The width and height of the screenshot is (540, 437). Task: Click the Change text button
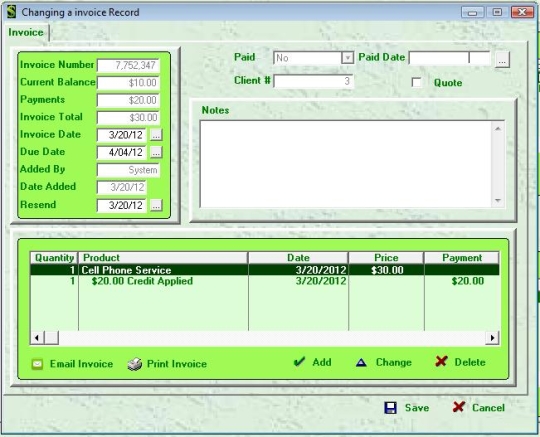point(394,362)
